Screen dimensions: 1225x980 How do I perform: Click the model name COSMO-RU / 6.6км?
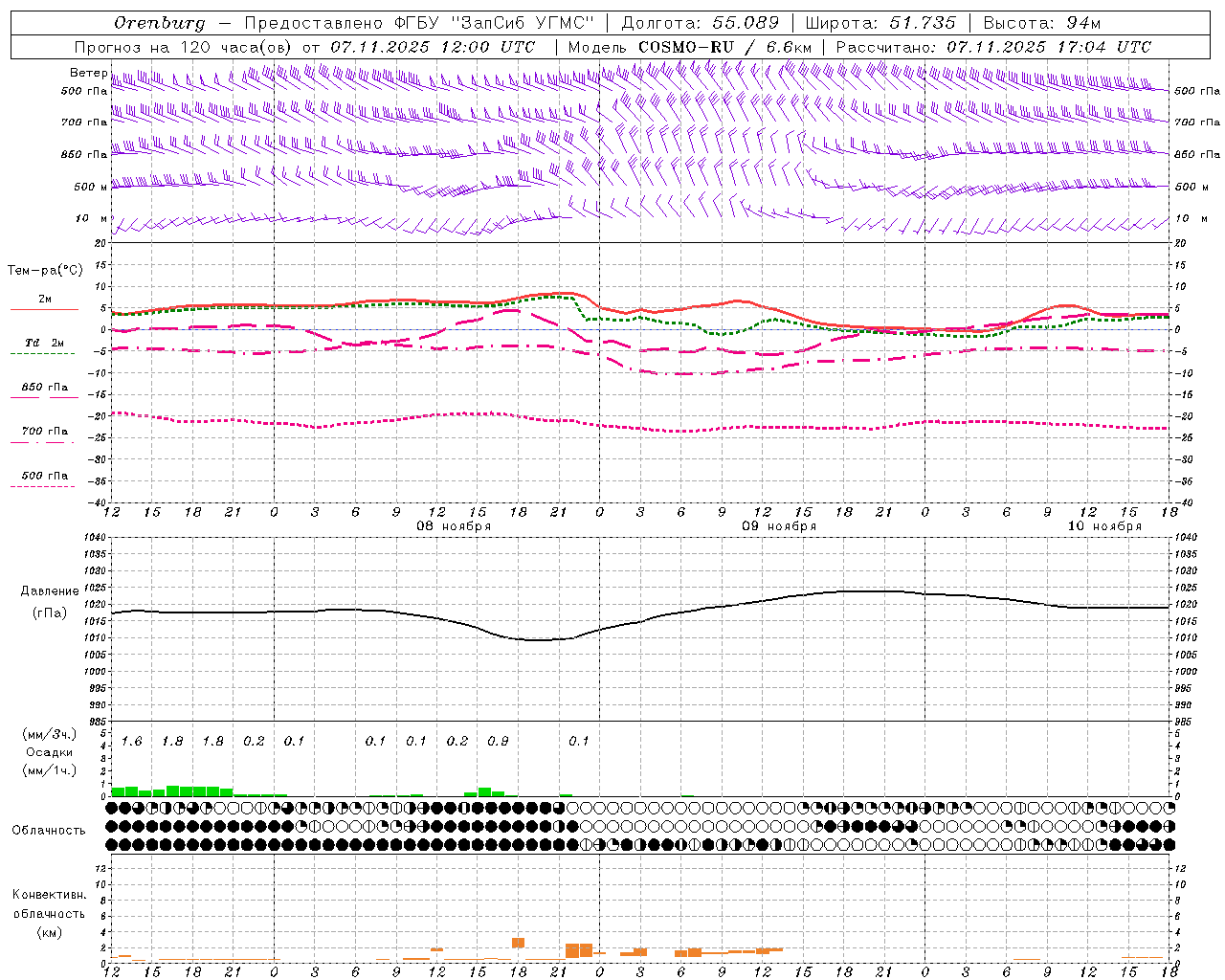724,47
